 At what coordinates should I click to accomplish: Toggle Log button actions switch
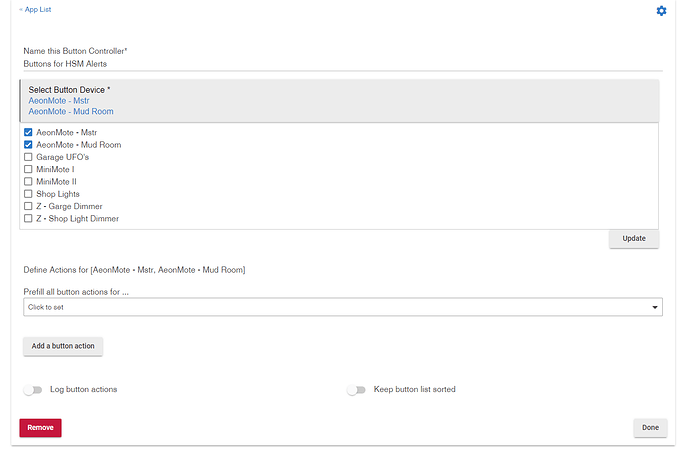tap(33, 390)
